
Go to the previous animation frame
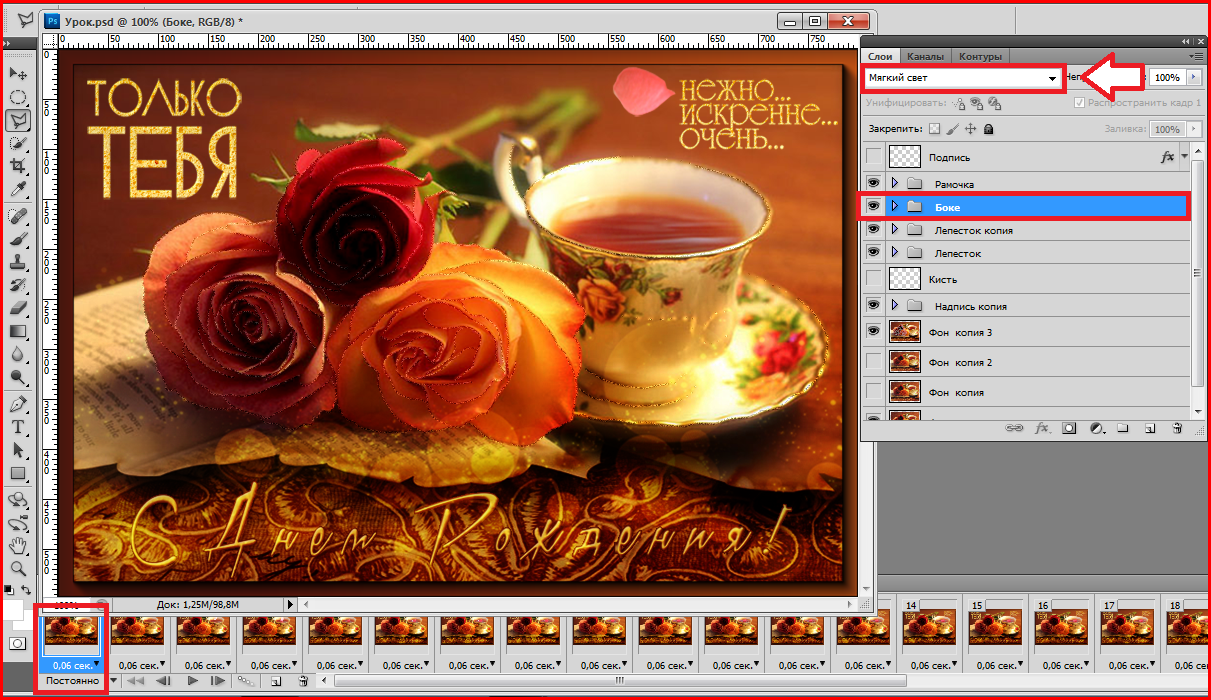(165, 681)
